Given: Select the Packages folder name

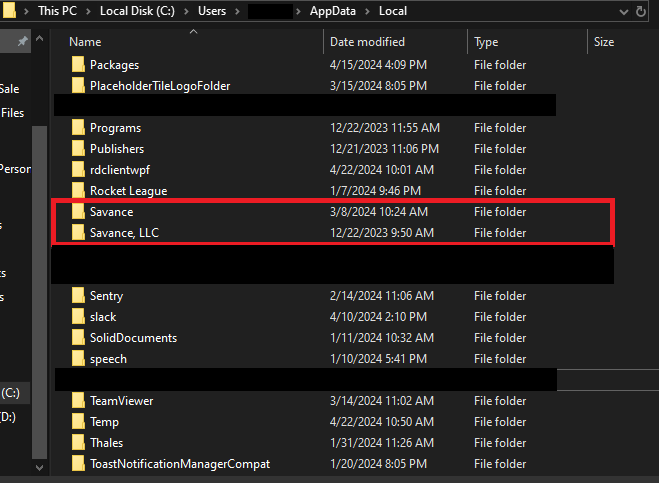Looking at the screenshot, I should [x=114, y=65].
